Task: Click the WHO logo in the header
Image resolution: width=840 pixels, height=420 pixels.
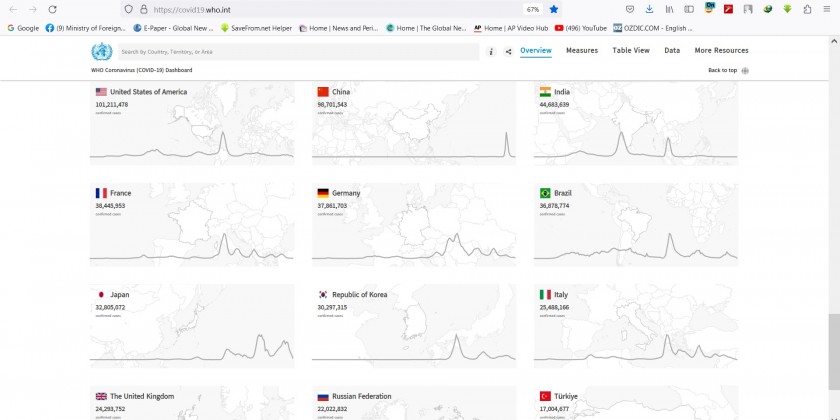Action: click(x=101, y=52)
